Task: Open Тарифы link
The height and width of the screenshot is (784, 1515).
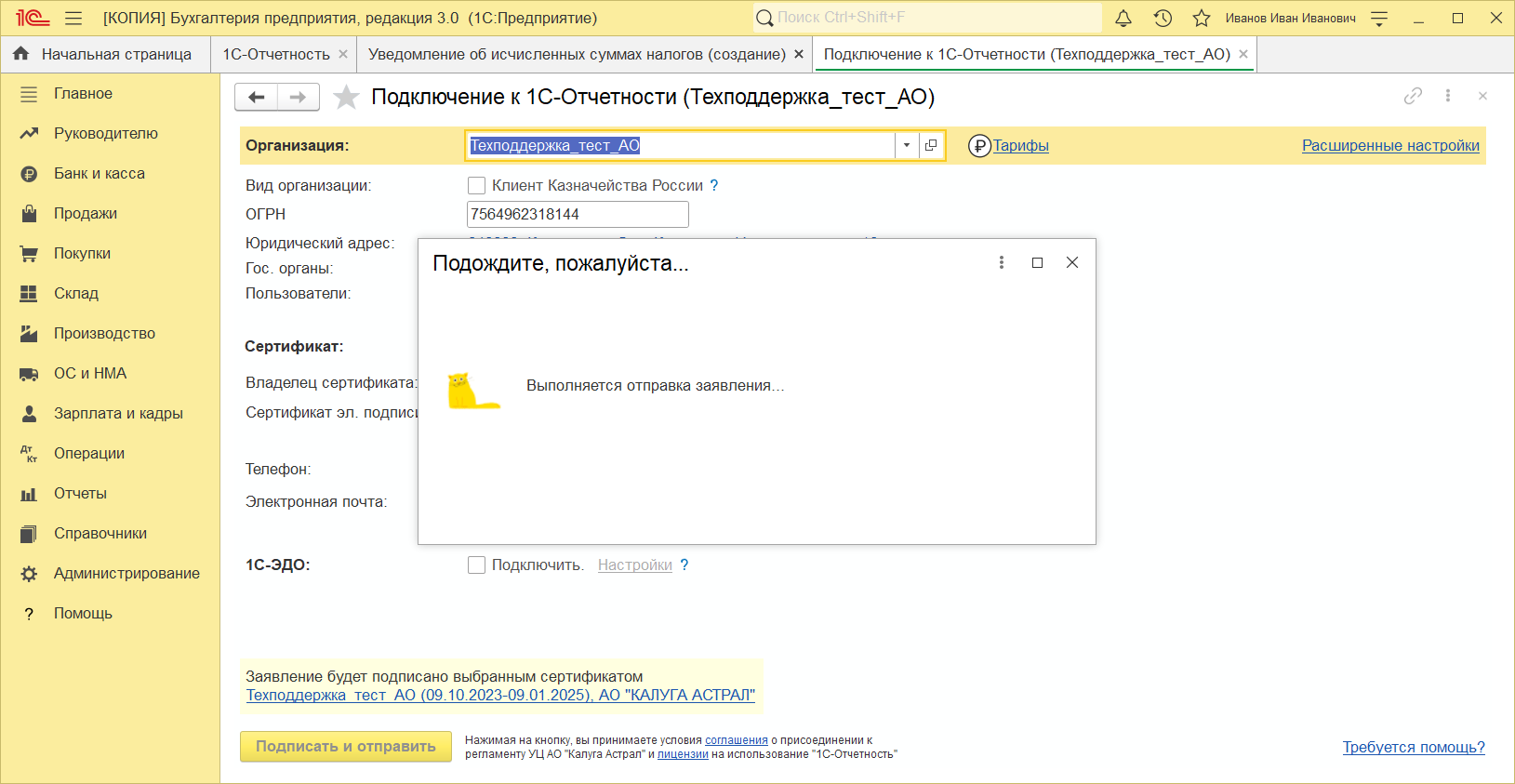Action: (1021, 146)
